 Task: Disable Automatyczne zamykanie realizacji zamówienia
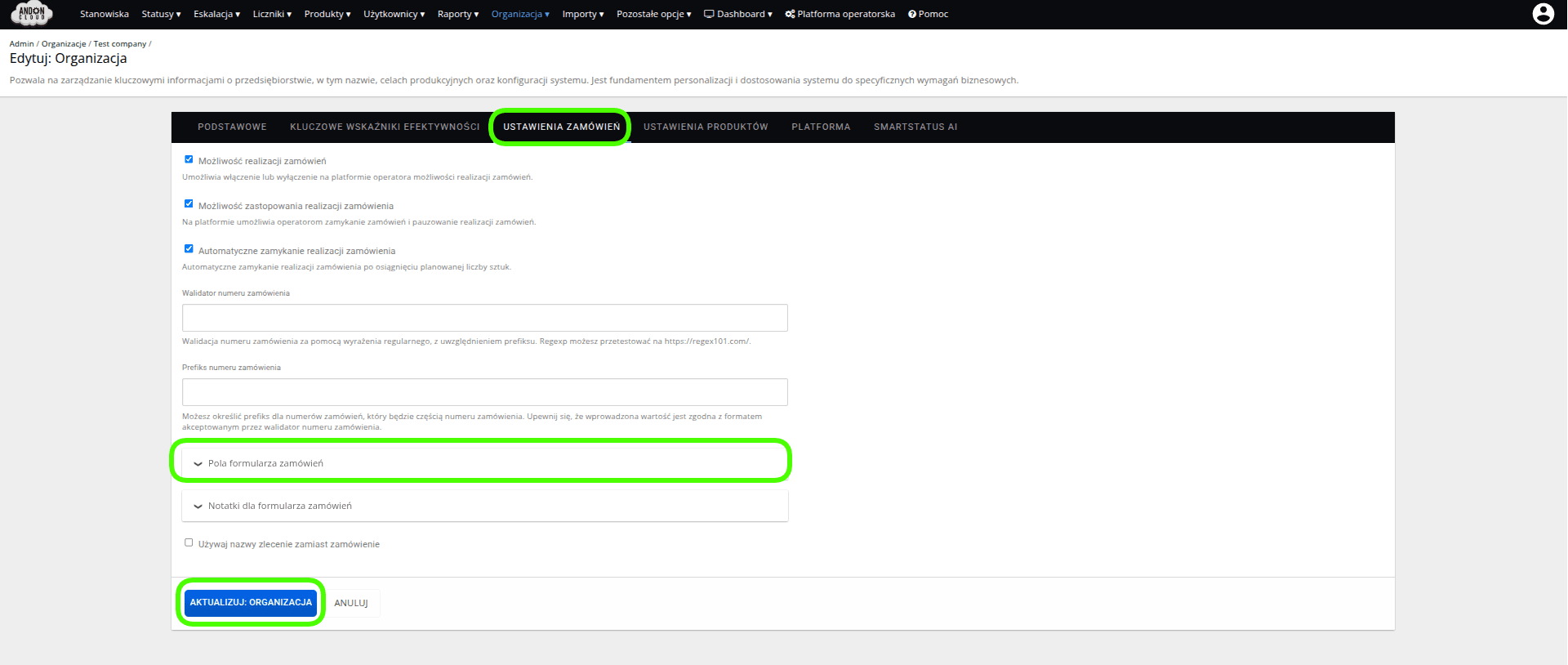tap(189, 249)
